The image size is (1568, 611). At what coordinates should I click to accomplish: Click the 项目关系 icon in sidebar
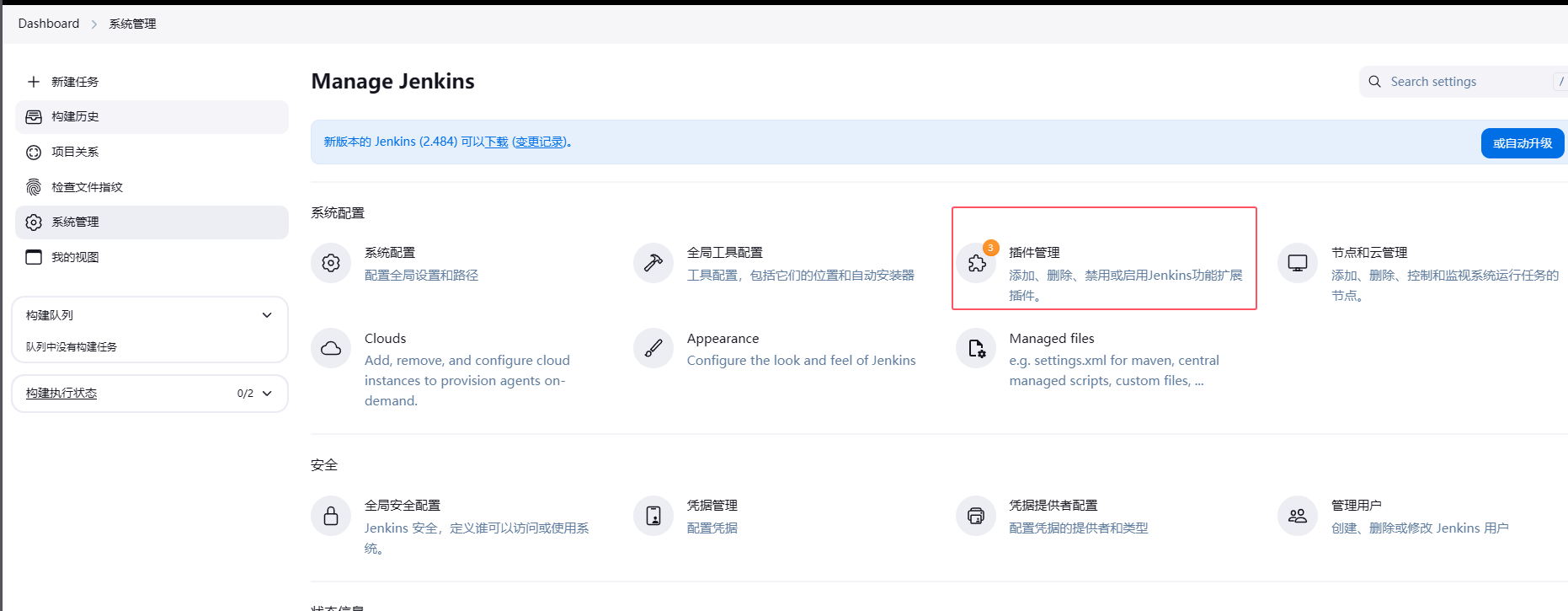(34, 153)
